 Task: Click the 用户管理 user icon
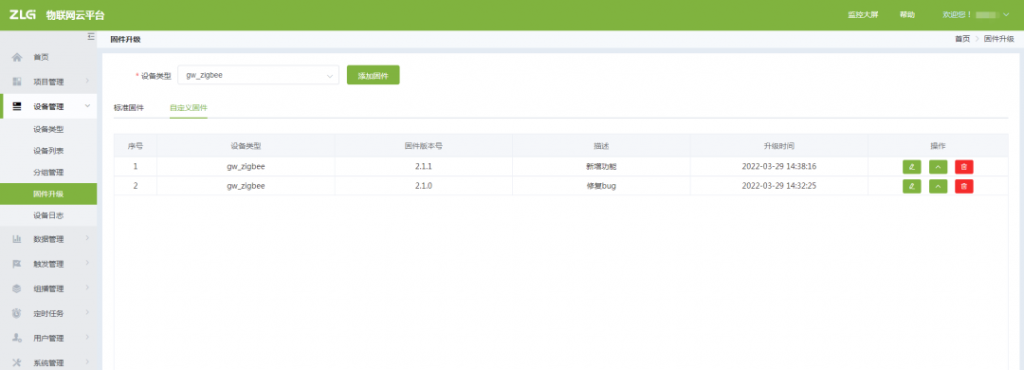click(17, 338)
